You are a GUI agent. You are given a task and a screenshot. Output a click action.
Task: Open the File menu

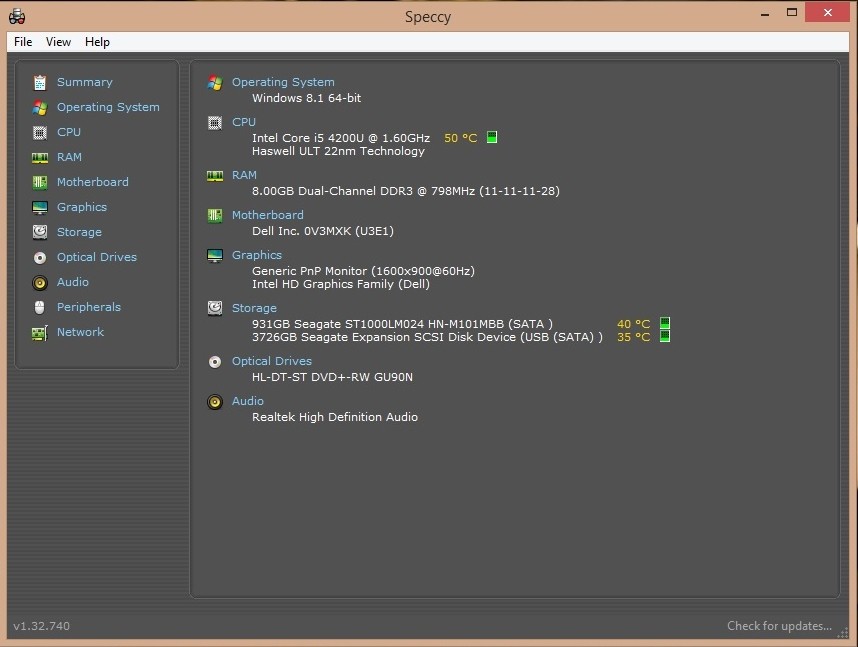[23, 42]
